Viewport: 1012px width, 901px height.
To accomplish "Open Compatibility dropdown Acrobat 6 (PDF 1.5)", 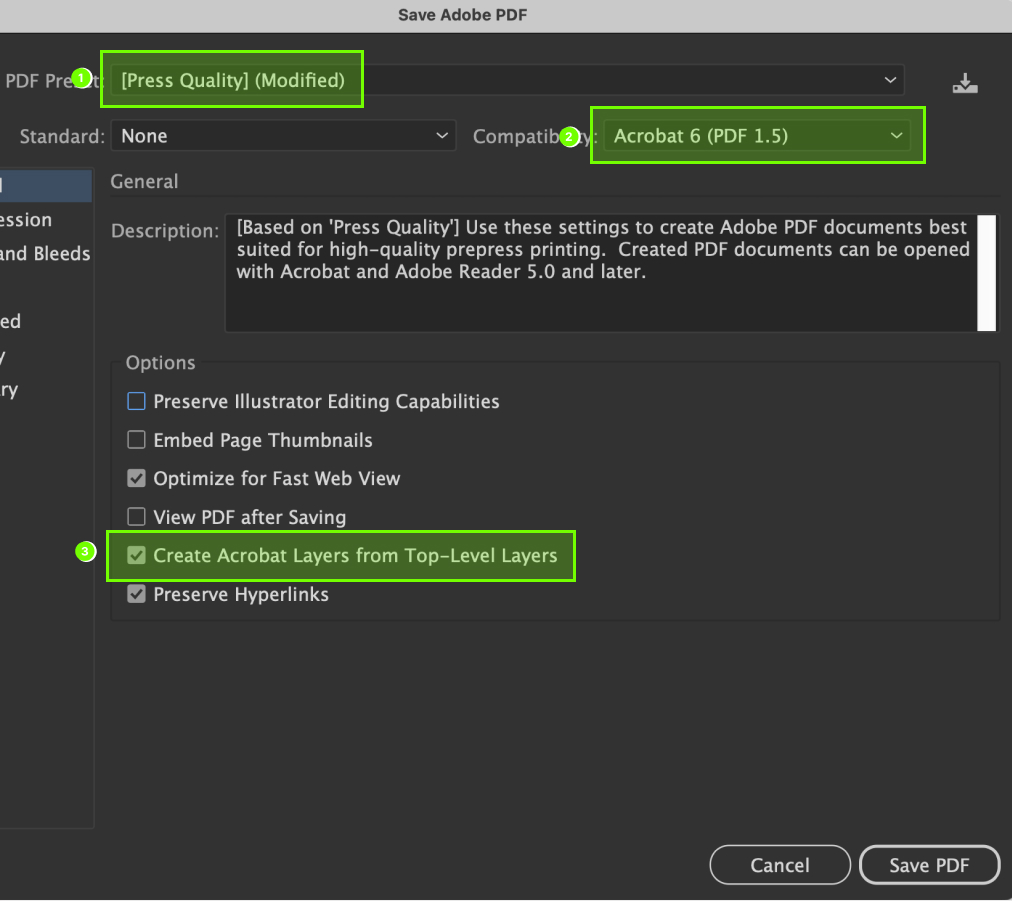I will pyautogui.click(x=757, y=136).
